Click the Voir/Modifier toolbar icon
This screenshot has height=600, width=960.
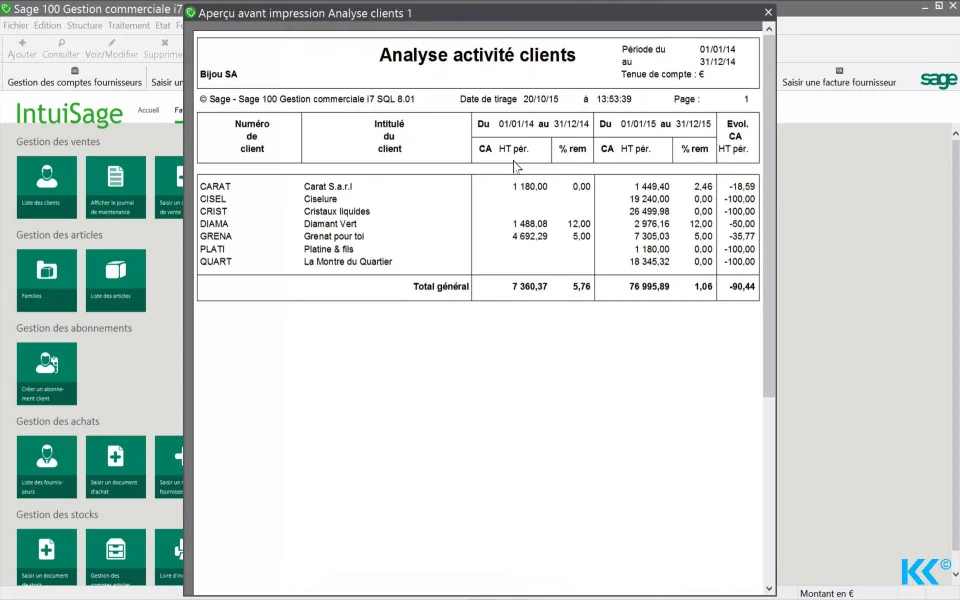pos(111,49)
